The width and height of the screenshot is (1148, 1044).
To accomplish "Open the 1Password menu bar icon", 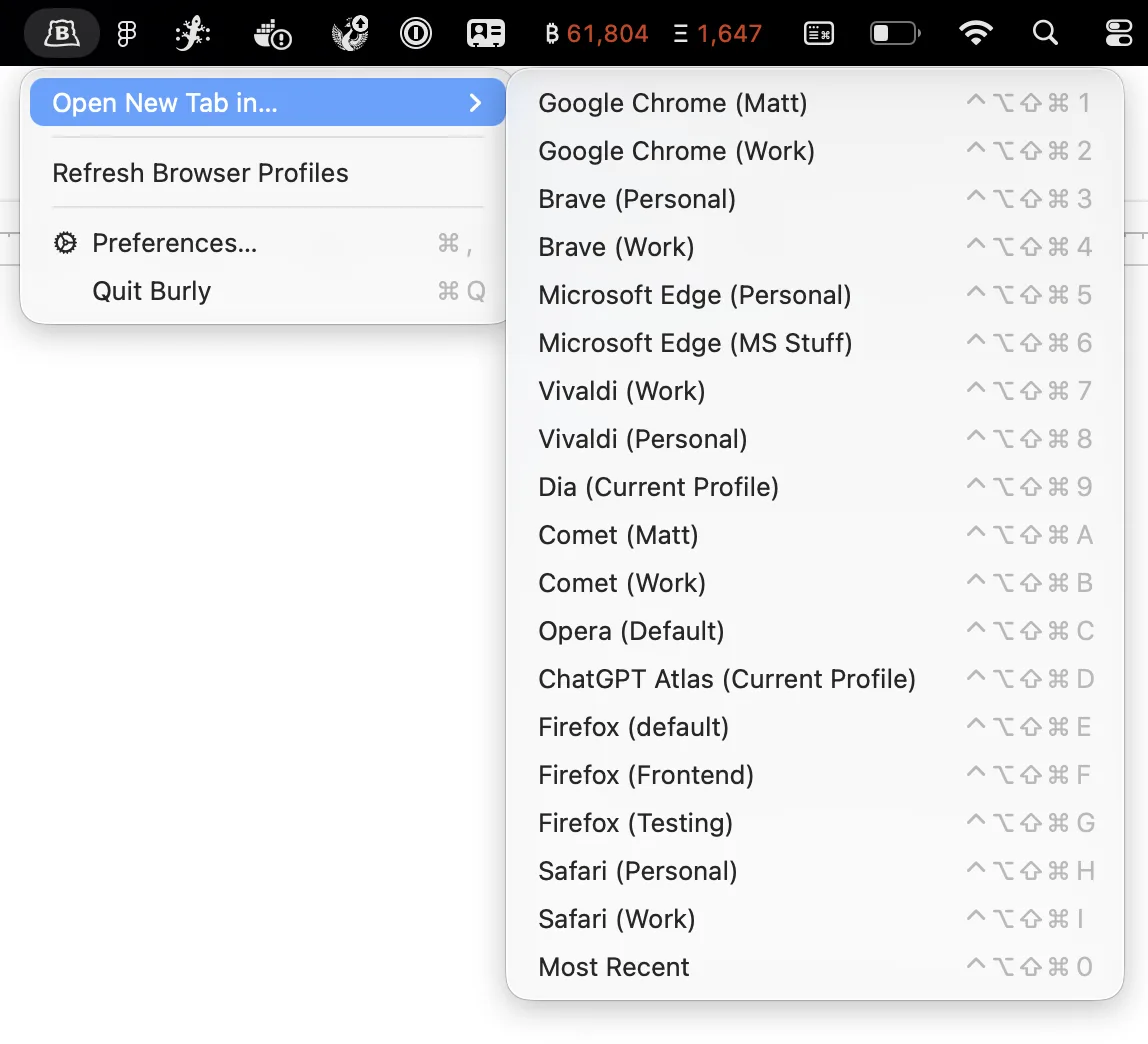I will (x=416, y=33).
